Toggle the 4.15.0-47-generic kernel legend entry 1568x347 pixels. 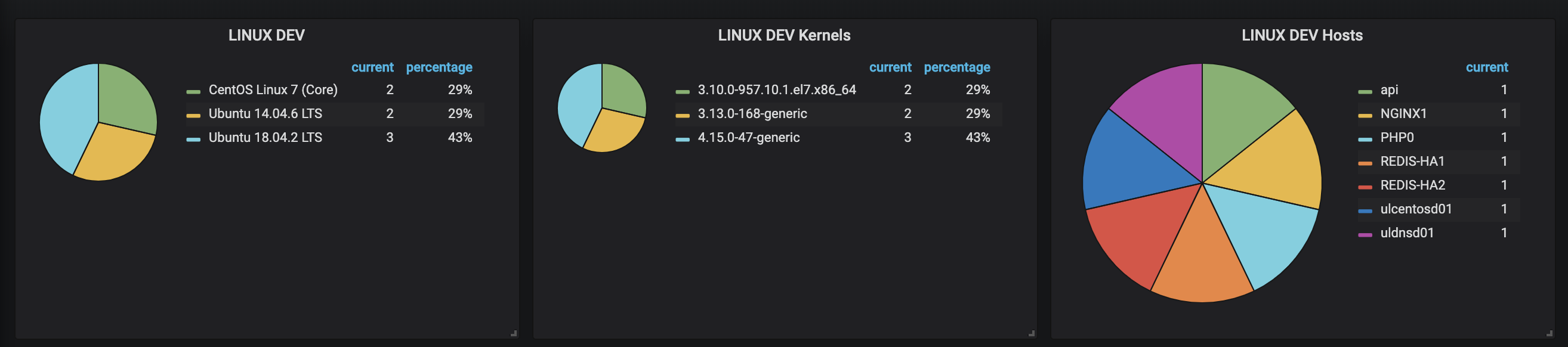tap(748, 138)
